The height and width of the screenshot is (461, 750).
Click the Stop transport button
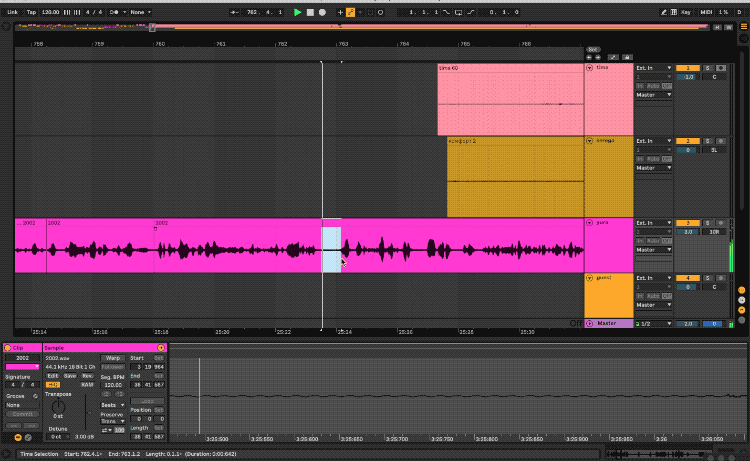[x=310, y=12]
